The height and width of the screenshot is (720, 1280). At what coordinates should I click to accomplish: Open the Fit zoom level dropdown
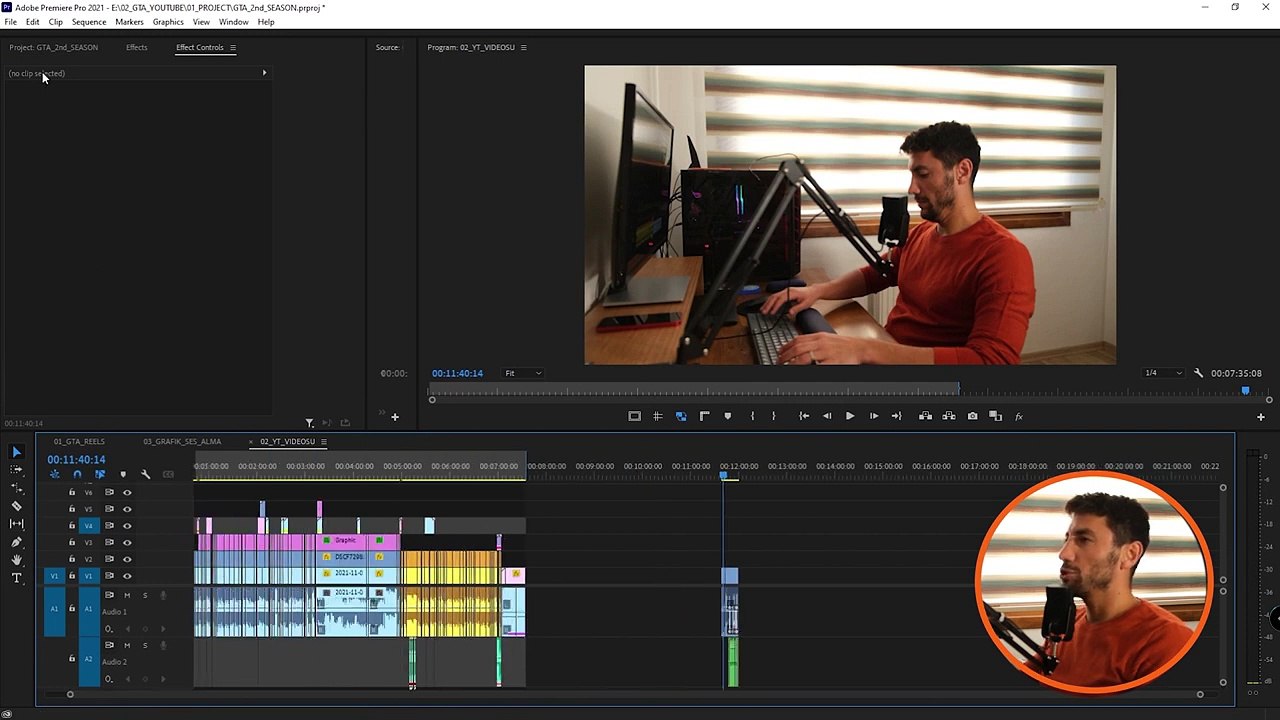coord(523,373)
